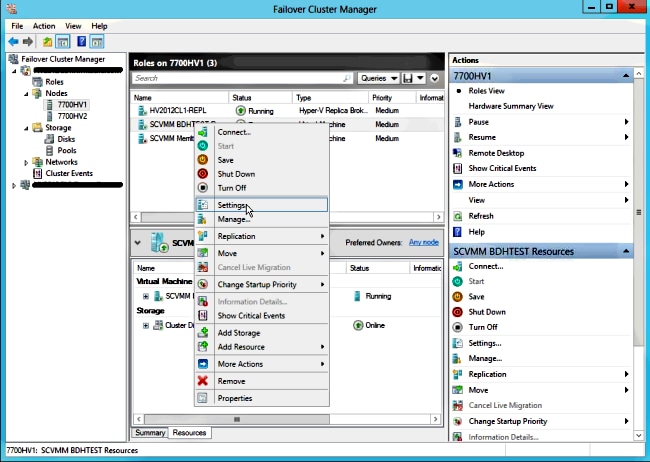This screenshot has width=650, height=462.
Task: Expand the Cluster Disk storage row
Action: (x=146, y=326)
